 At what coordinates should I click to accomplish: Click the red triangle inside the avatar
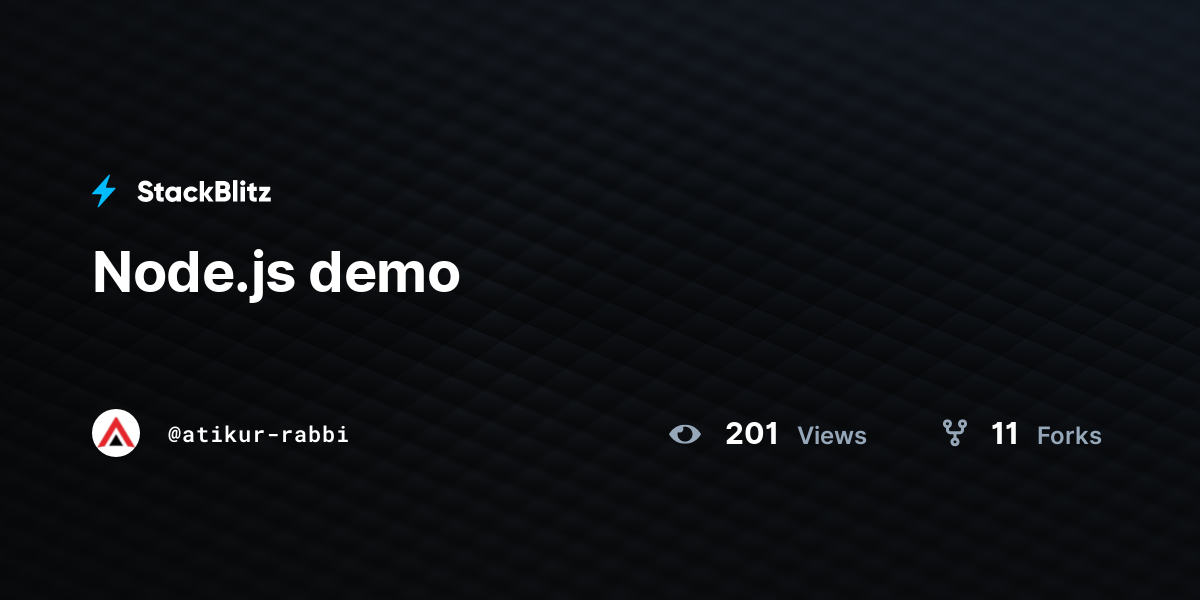(x=116, y=434)
